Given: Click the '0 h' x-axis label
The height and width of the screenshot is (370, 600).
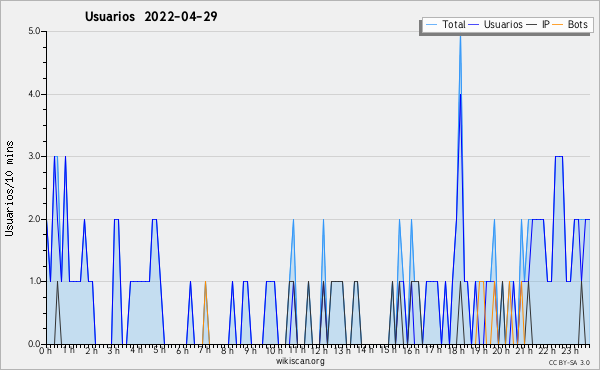Looking at the screenshot, I should click(46, 350).
